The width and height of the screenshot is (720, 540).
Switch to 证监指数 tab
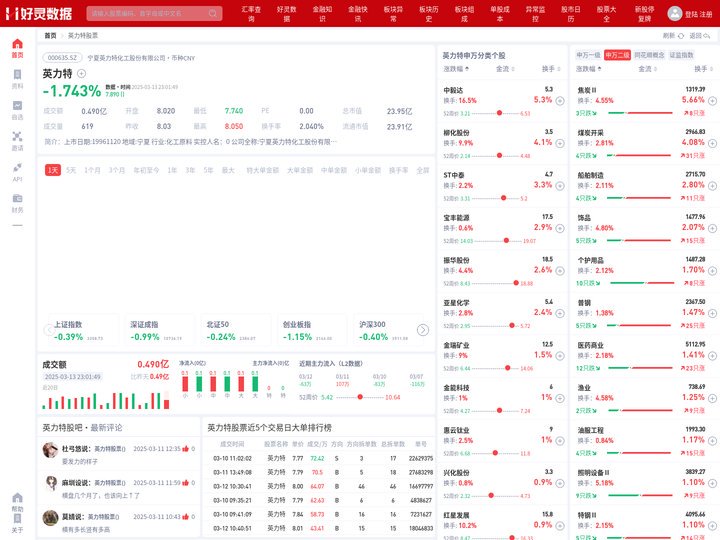coord(681,55)
